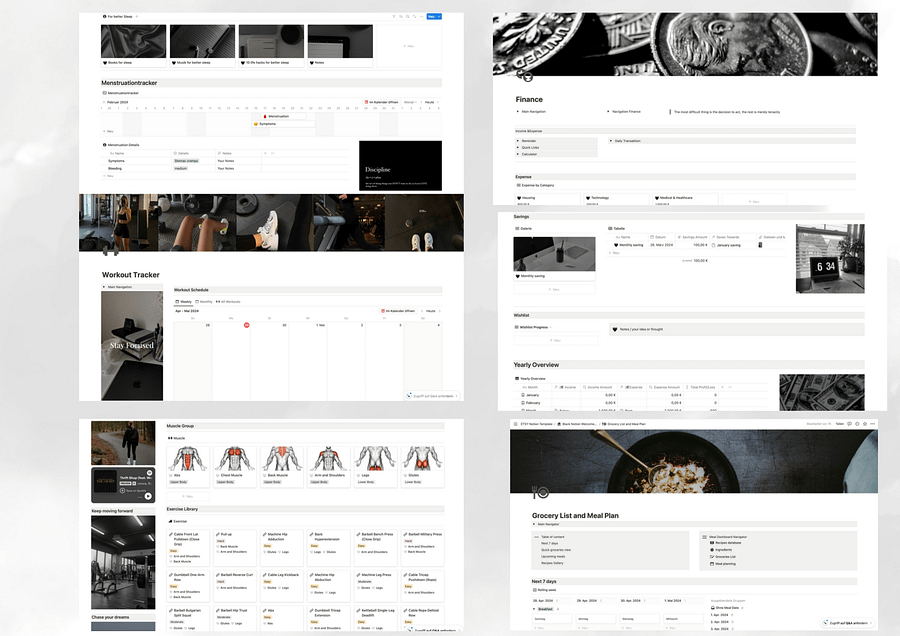
Task: Expand the Quick Links toggle
Action: [518, 148]
